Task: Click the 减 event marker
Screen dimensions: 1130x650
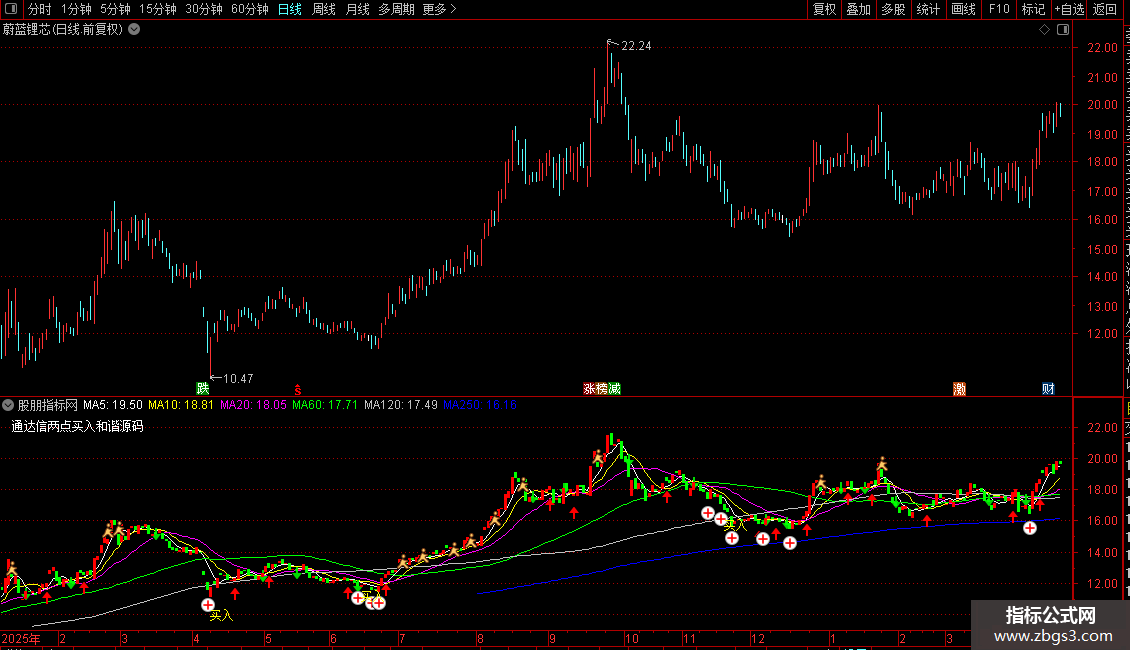Action: pyautogui.click(x=615, y=389)
